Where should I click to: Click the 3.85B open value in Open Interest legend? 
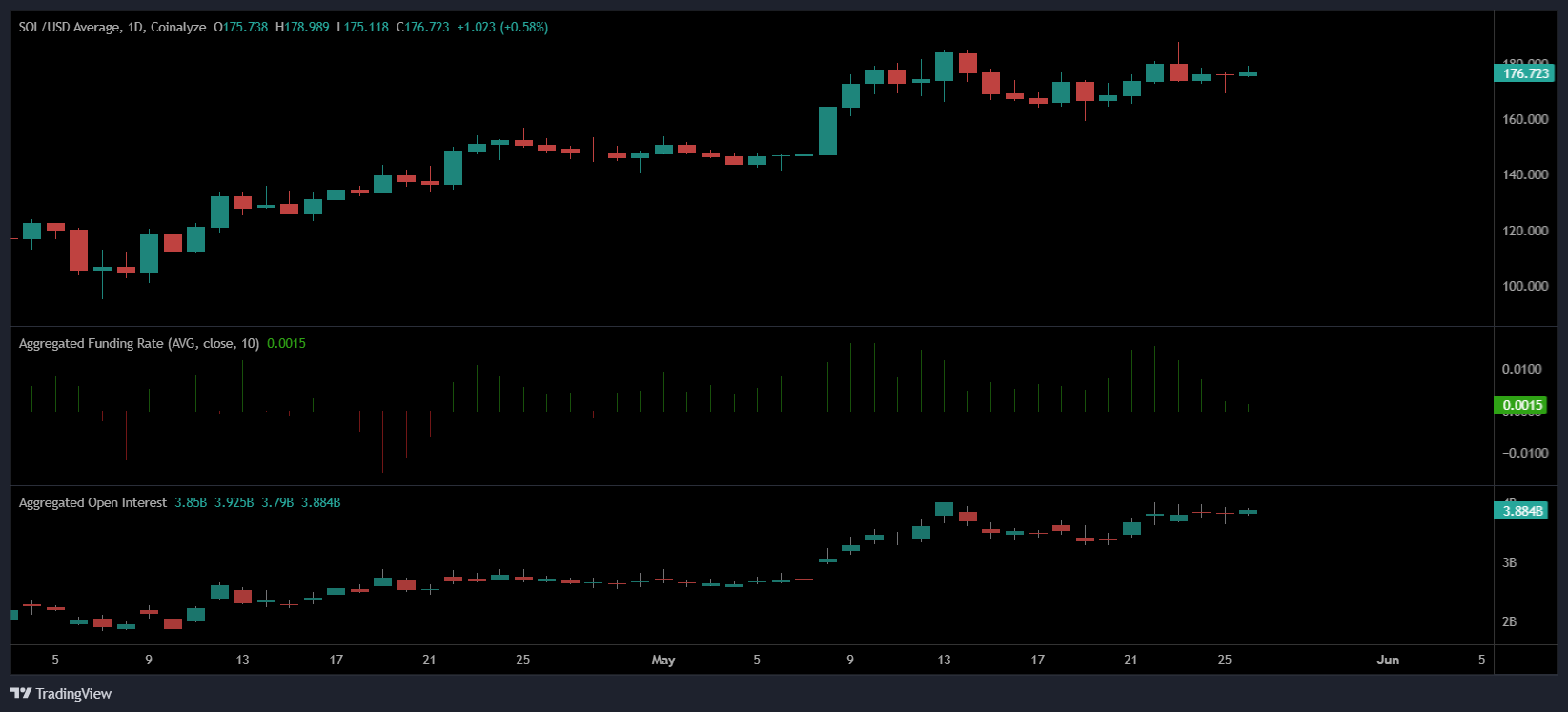click(191, 502)
